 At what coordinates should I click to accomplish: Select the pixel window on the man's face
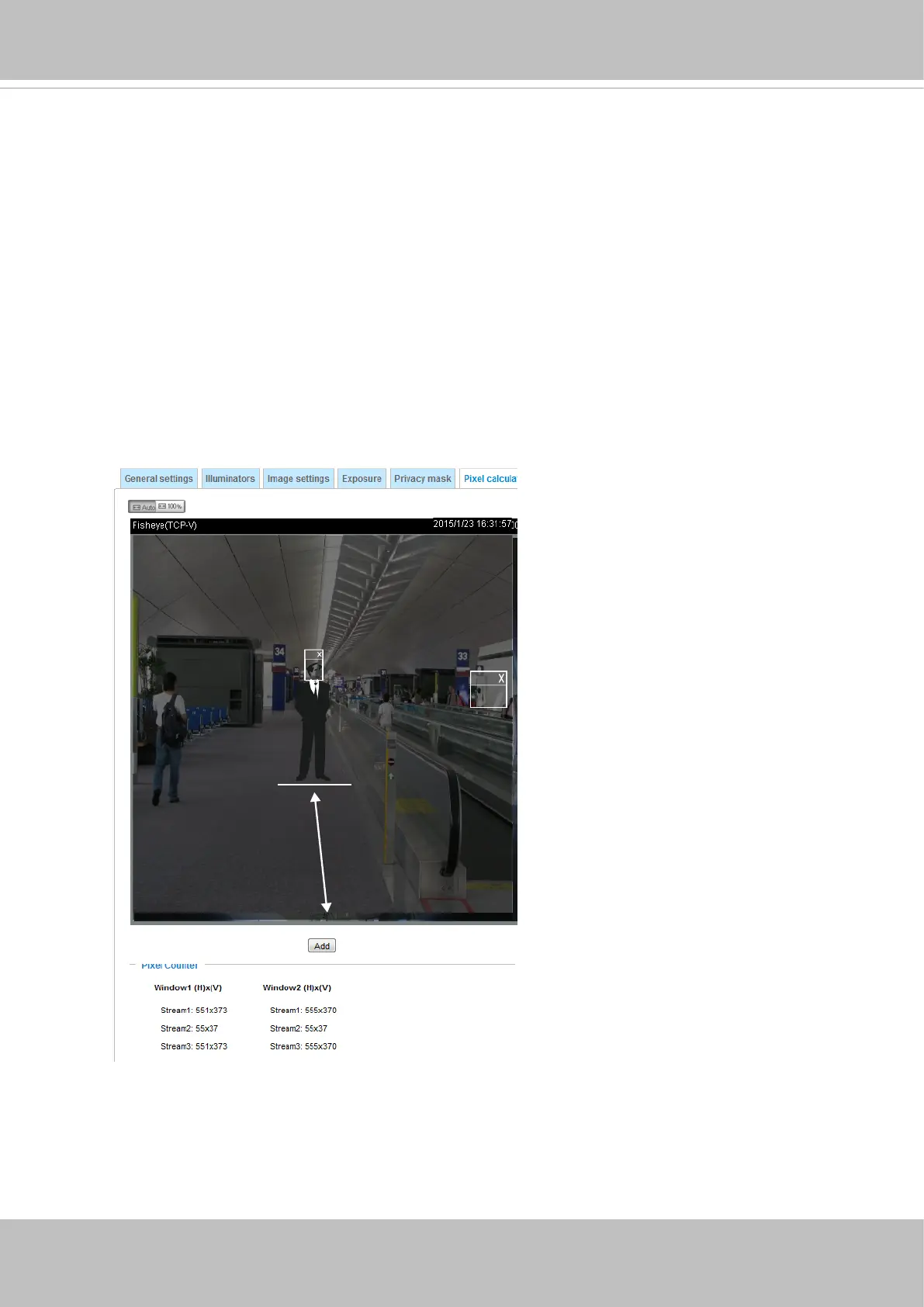313,665
